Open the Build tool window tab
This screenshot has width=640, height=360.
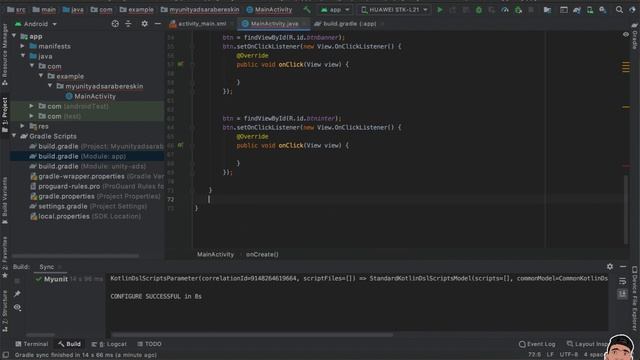click(x=69, y=344)
